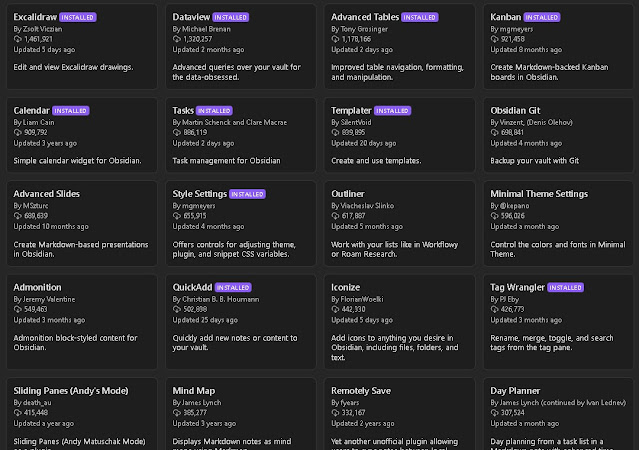Select the Iconize plugin title
The width and height of the screenshot is (639, 450).
tap(345, 287)
